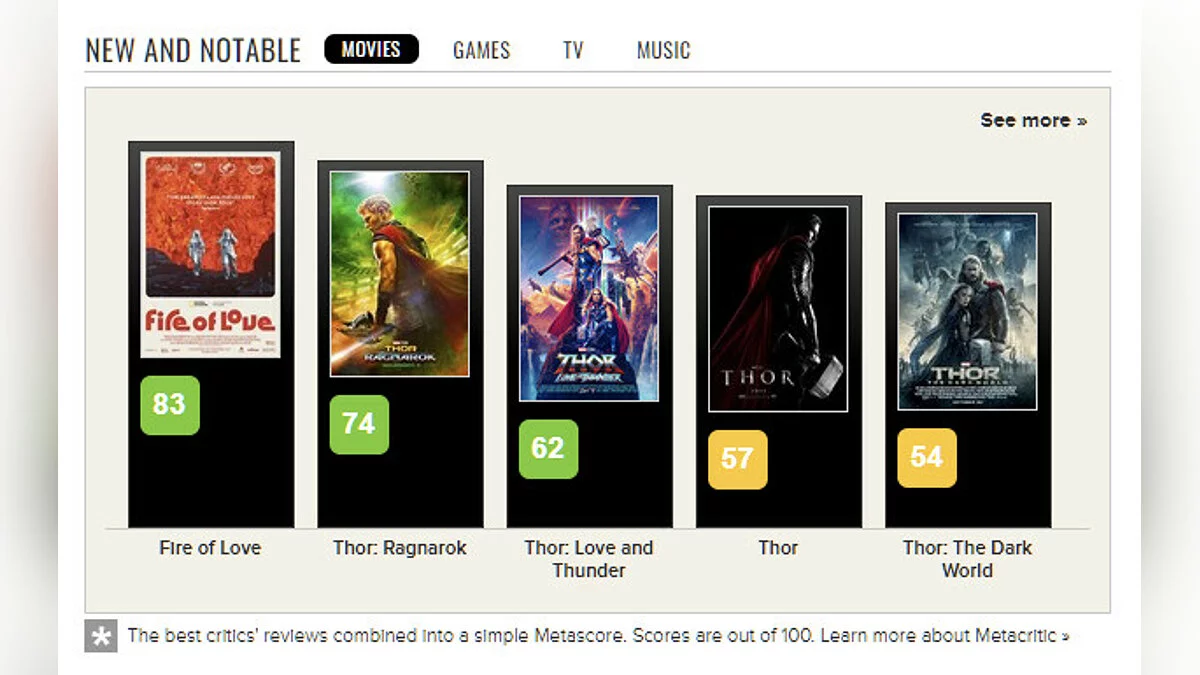Click the yellow 57 score badge
The image size is (1200, 675).
tap(737, 459)
